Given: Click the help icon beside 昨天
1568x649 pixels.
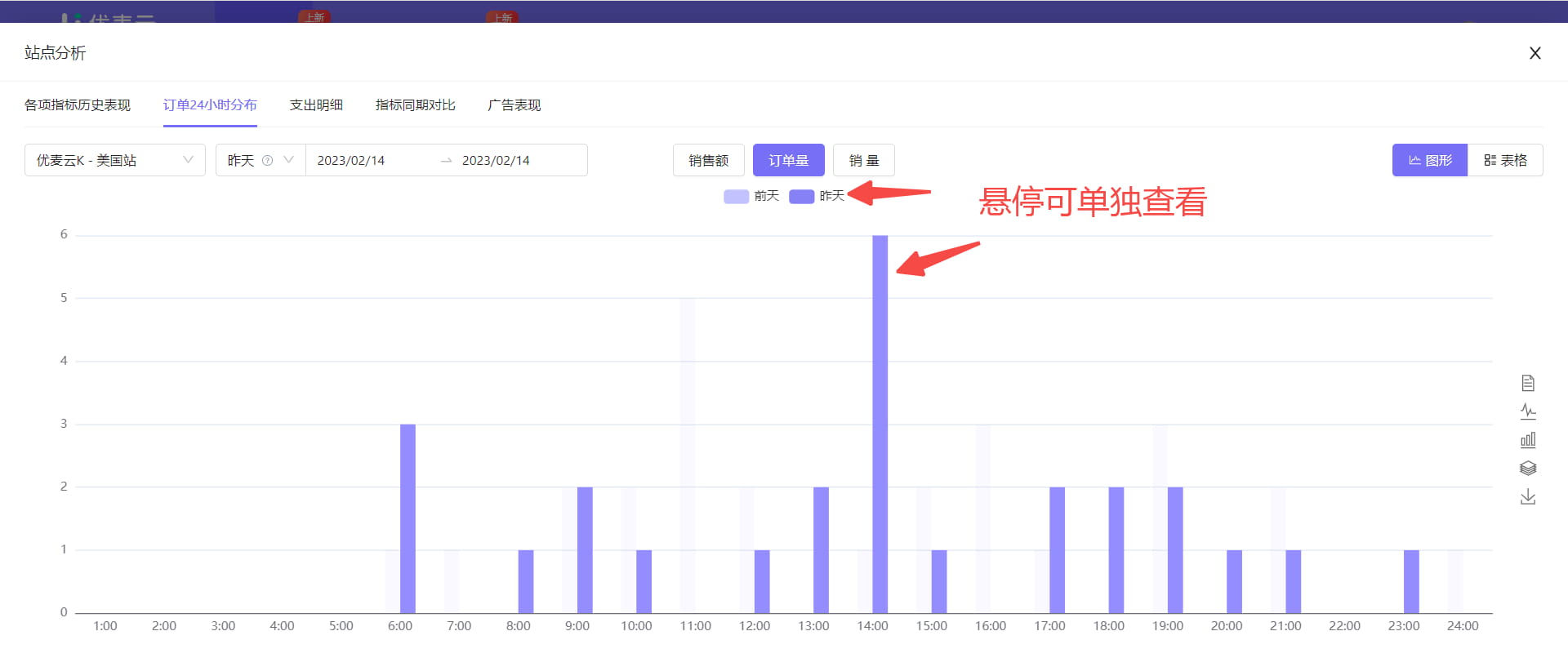Looking at the screenshot, I should [x=267, y=161].
